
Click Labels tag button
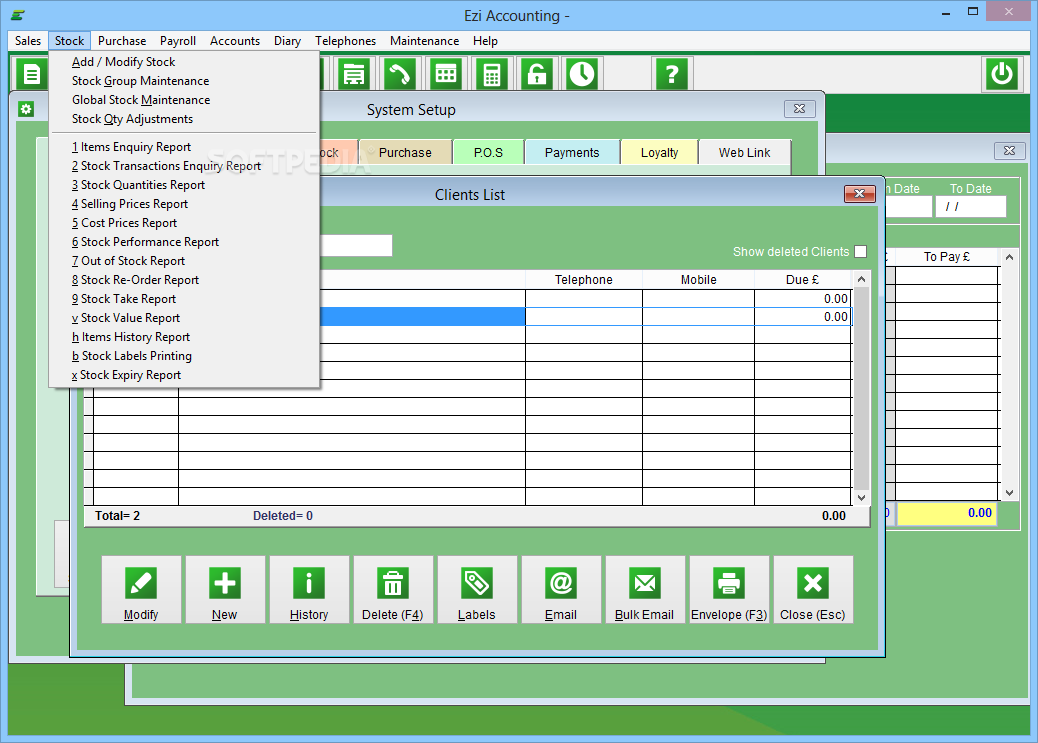point(477,589)
